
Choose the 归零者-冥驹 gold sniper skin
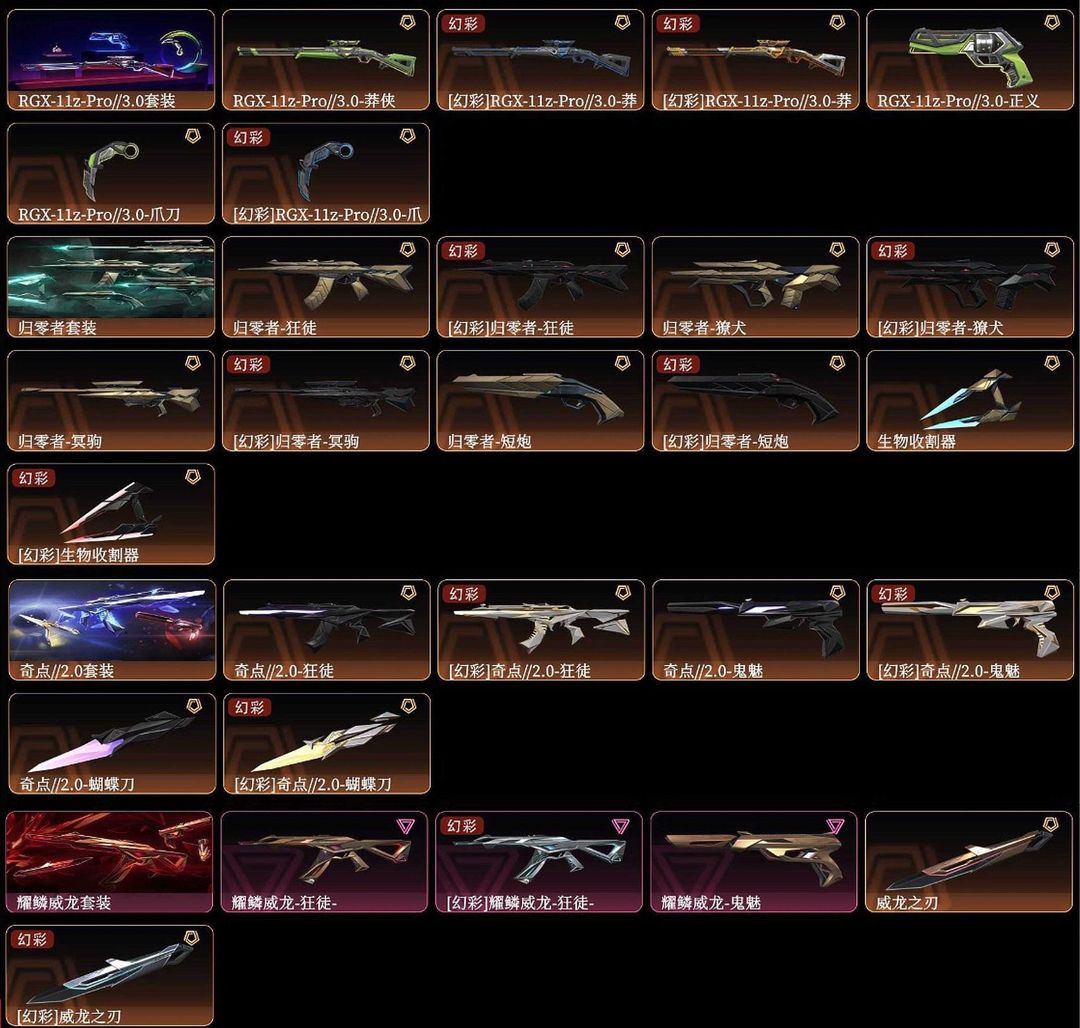[x=111, y=401]
